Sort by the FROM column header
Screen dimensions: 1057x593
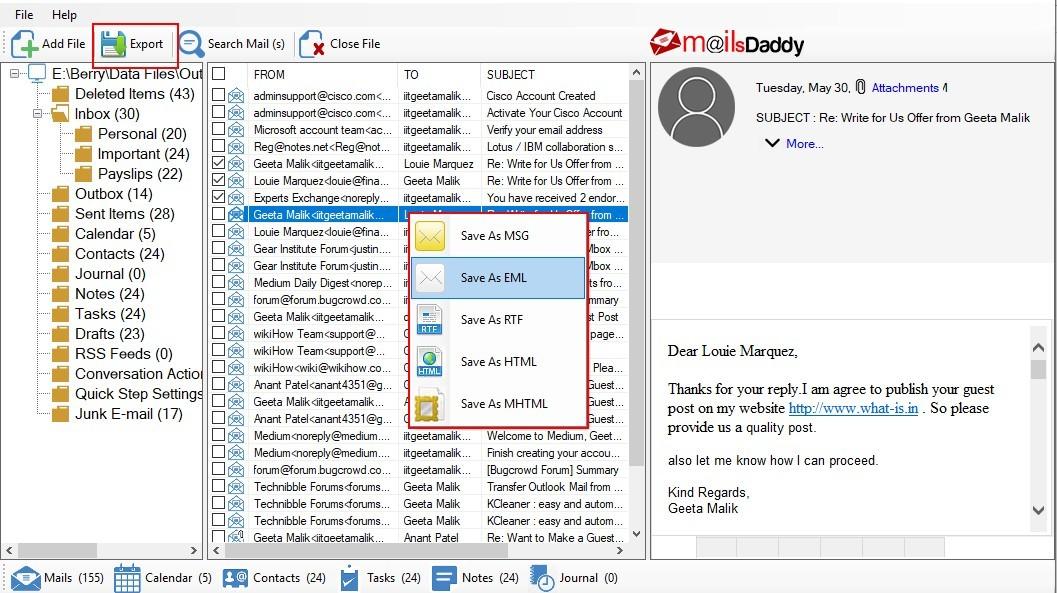(323, 74)
